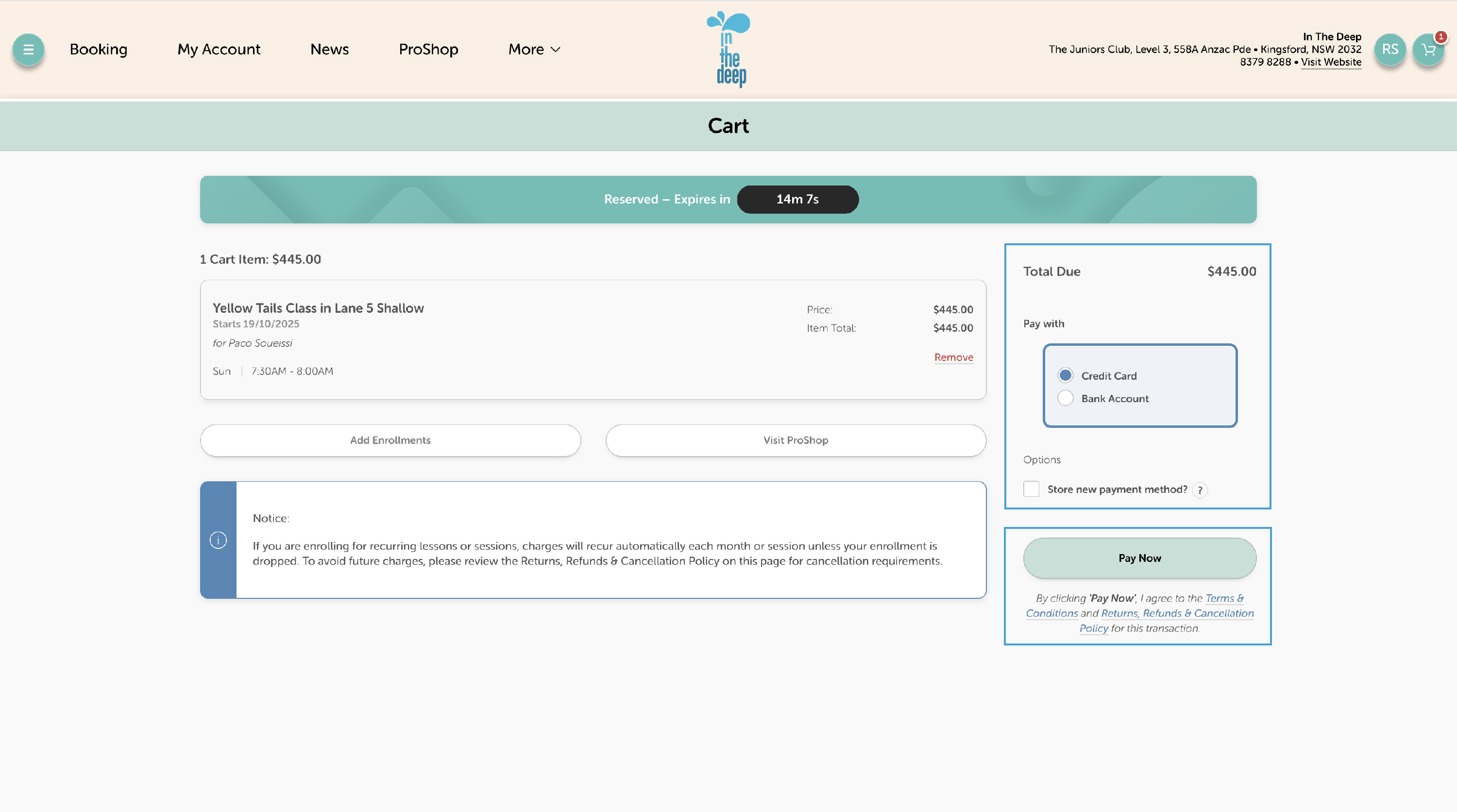Open the shopping cart icon
Screen dimensions: 1457x812
click(x=1428, y=50)
